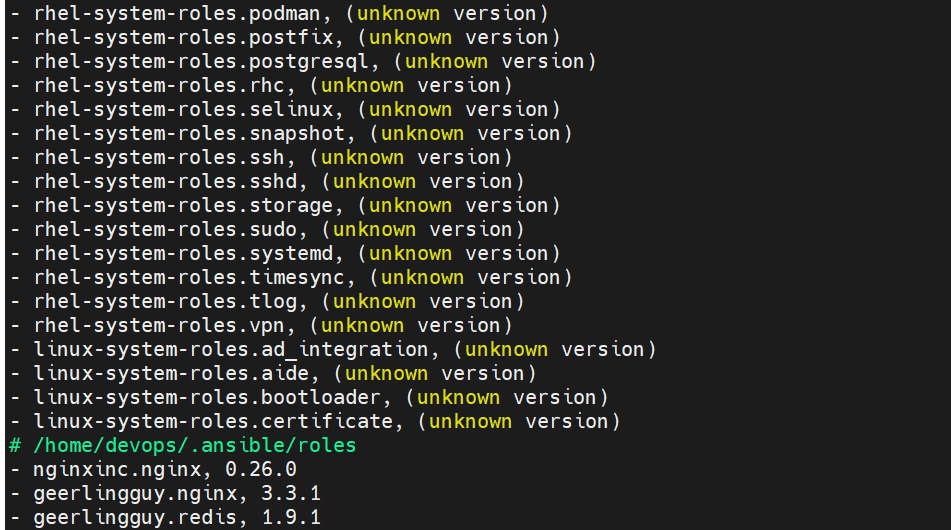Click the rhel-system-roles.systemd text
Image resolution: width=951 pixels, height=530 pixels.
click(183, 253)
